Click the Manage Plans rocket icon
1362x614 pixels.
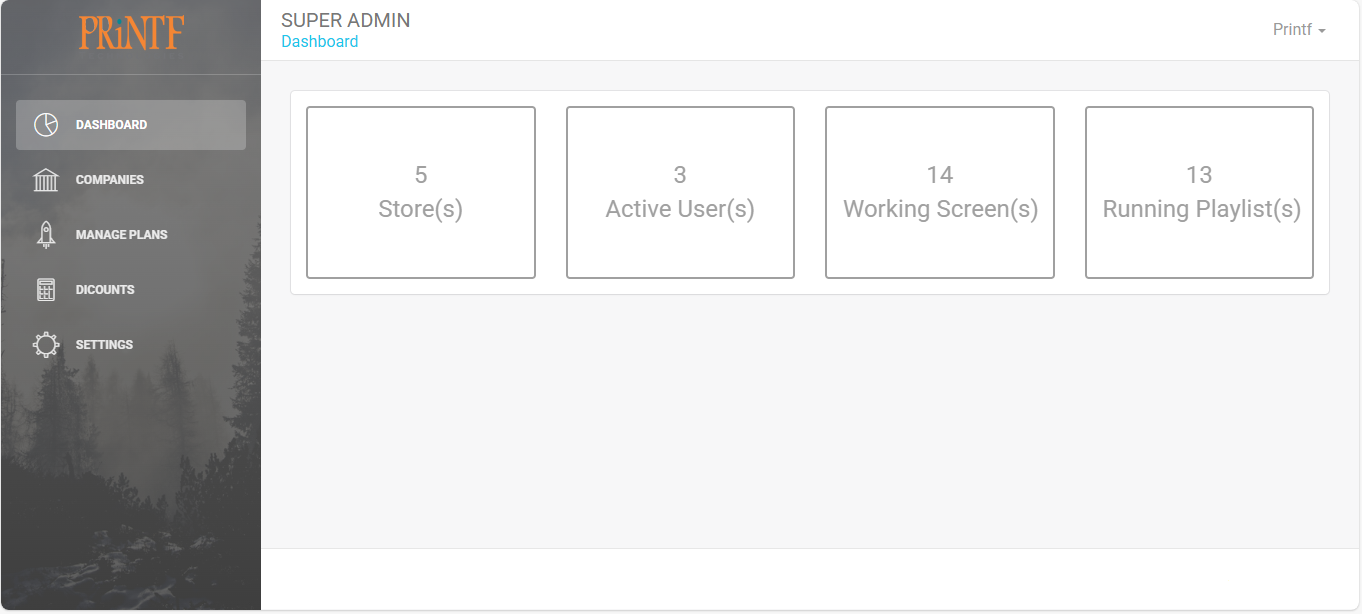click(x=46, y=235)
